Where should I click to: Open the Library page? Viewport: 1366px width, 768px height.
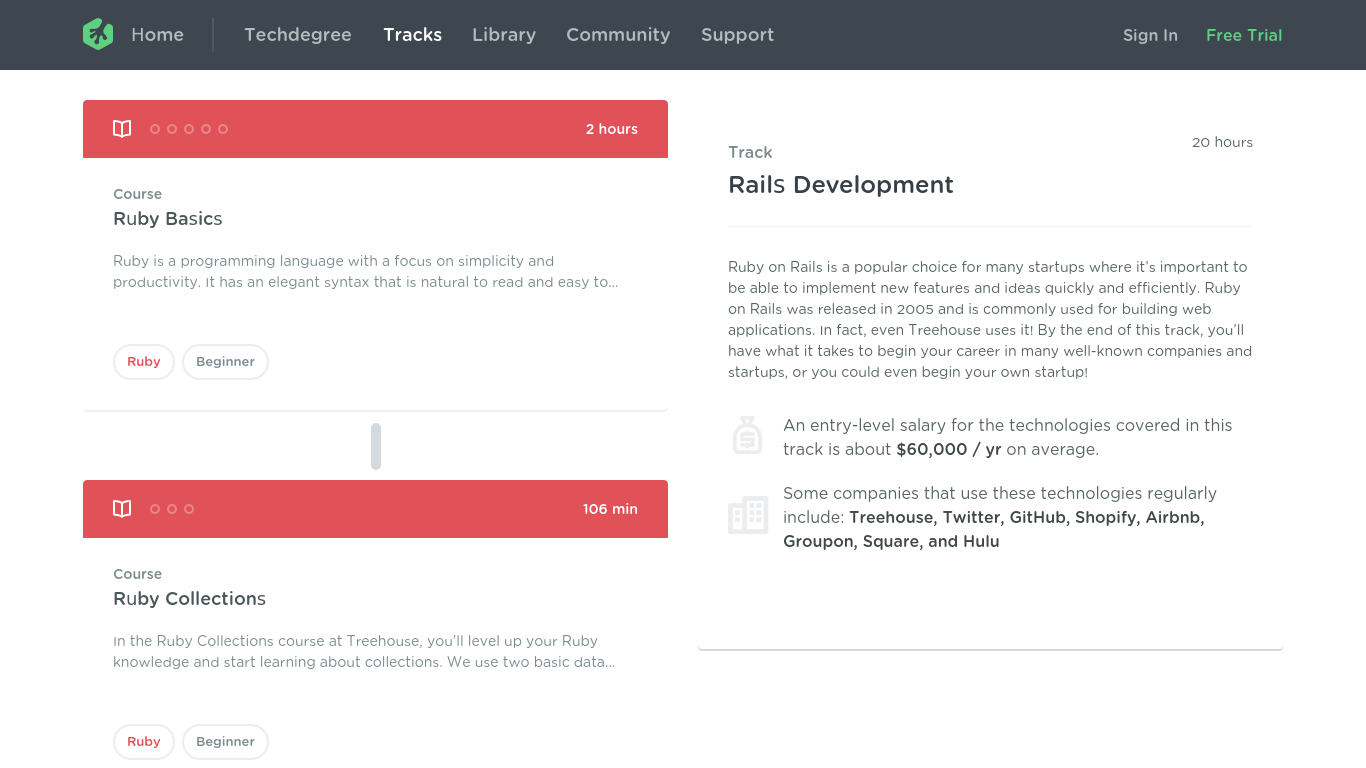pos(503,35)
